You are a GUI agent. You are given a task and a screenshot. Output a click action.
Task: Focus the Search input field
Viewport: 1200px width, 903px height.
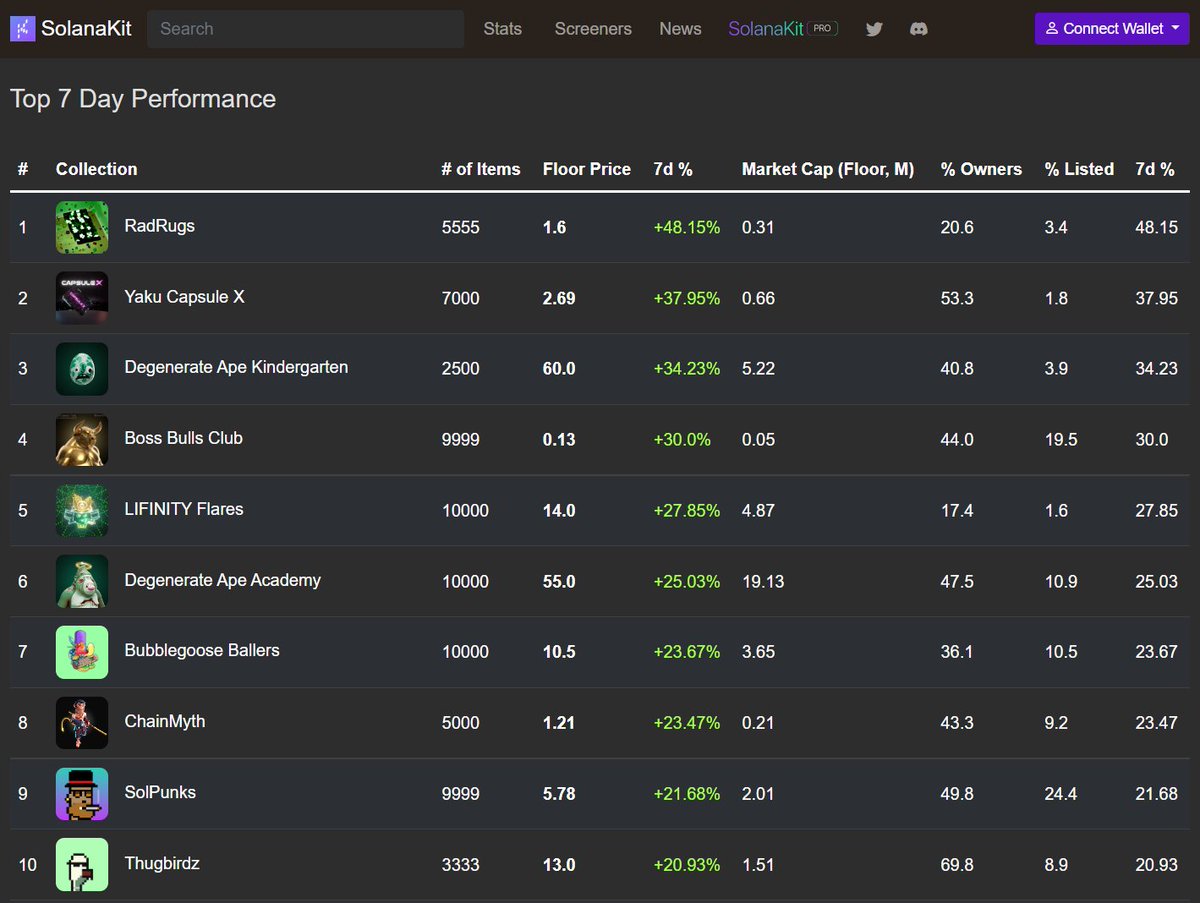[x=305, y=29]
